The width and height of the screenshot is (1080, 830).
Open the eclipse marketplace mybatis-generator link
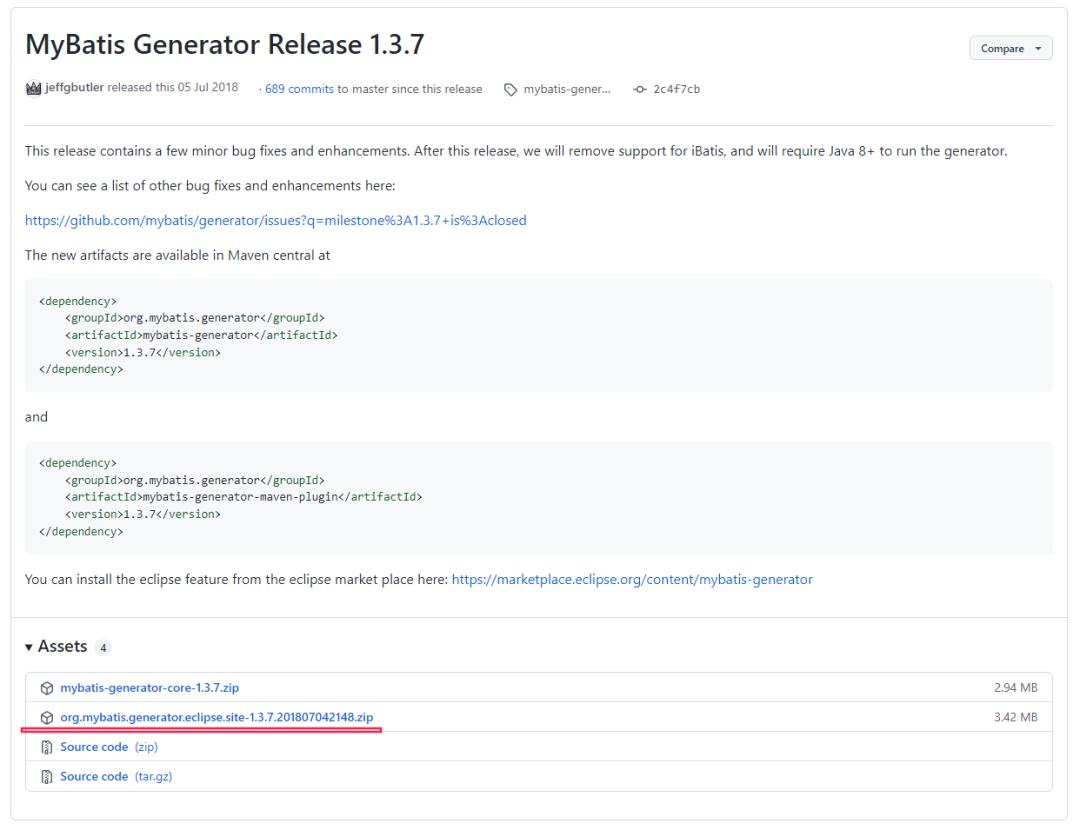coord(632,579)
